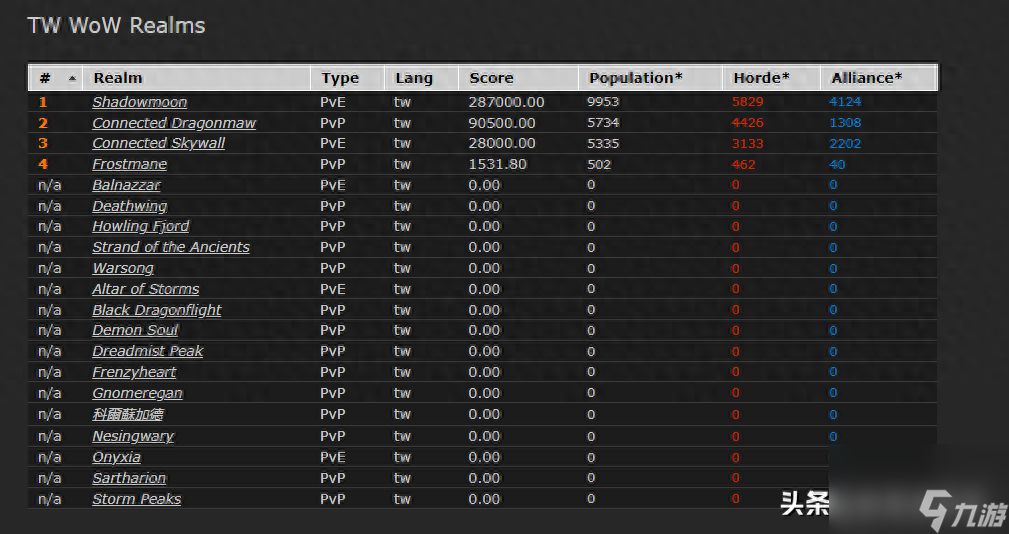The width and height of the screenshot is (1009, 534).
Task: Select Shadowmoon Horde count 5829
Action: (748, 102)
